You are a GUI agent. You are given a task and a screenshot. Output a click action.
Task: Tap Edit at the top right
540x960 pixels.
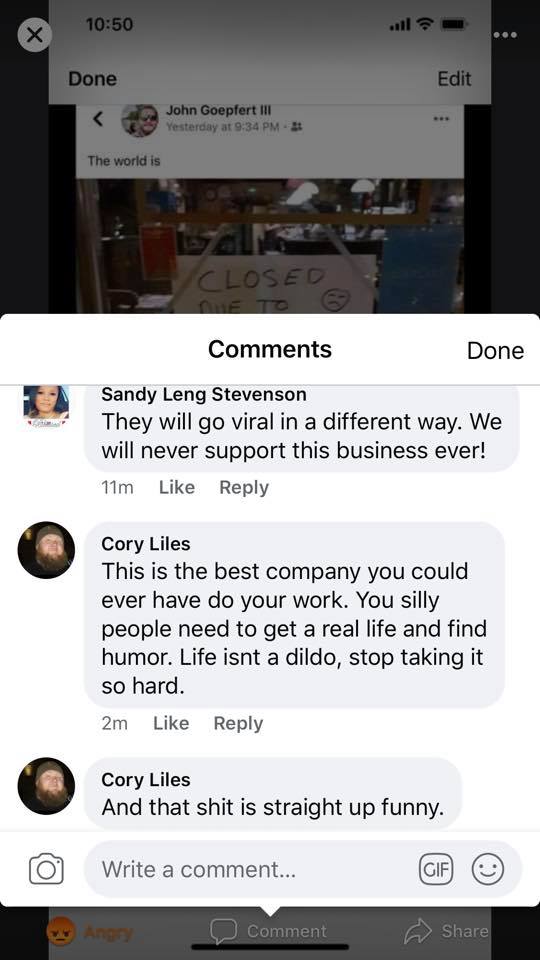click(454, 78)
